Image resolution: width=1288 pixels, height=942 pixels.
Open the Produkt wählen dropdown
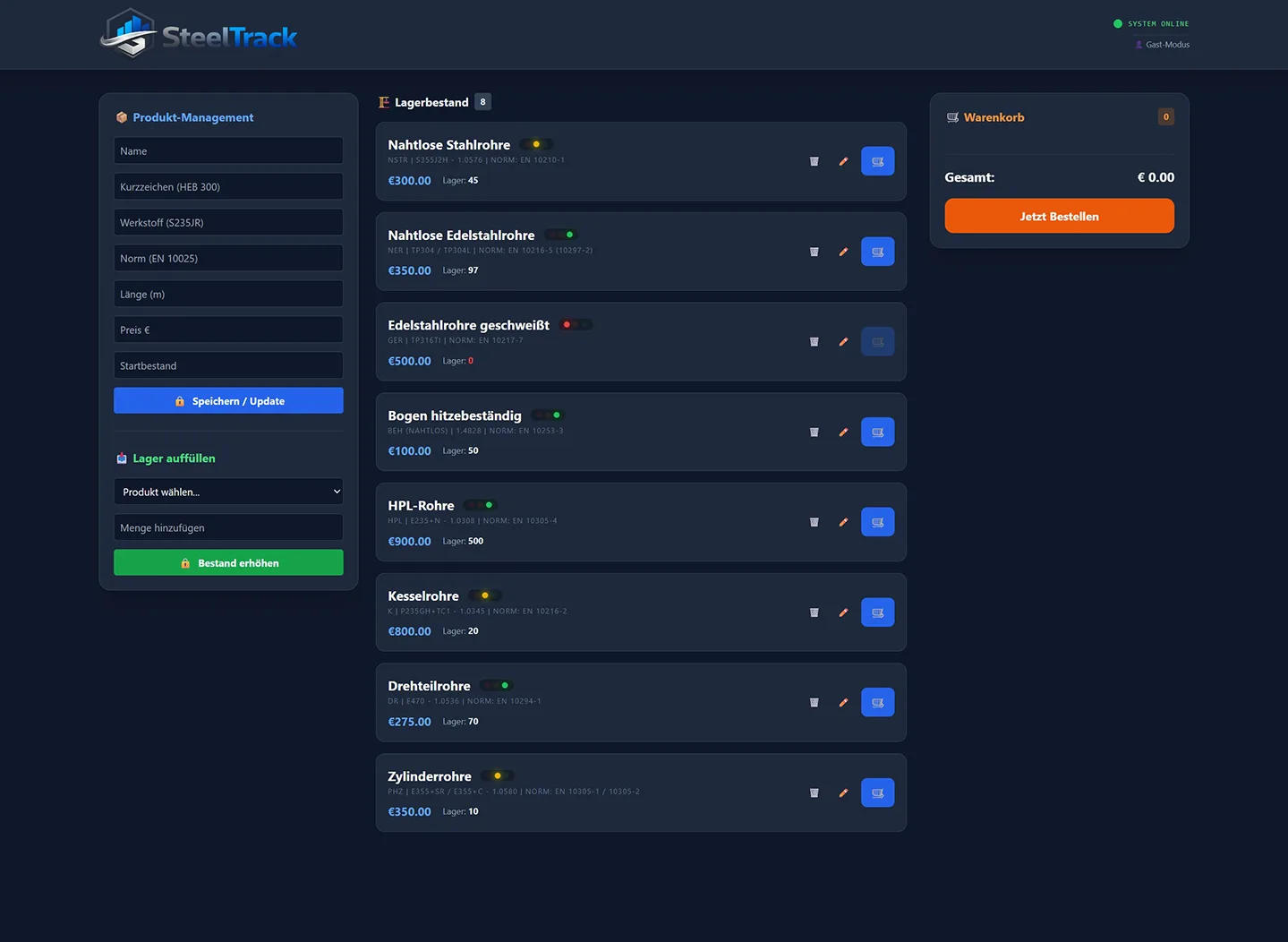tap(228, 492)
